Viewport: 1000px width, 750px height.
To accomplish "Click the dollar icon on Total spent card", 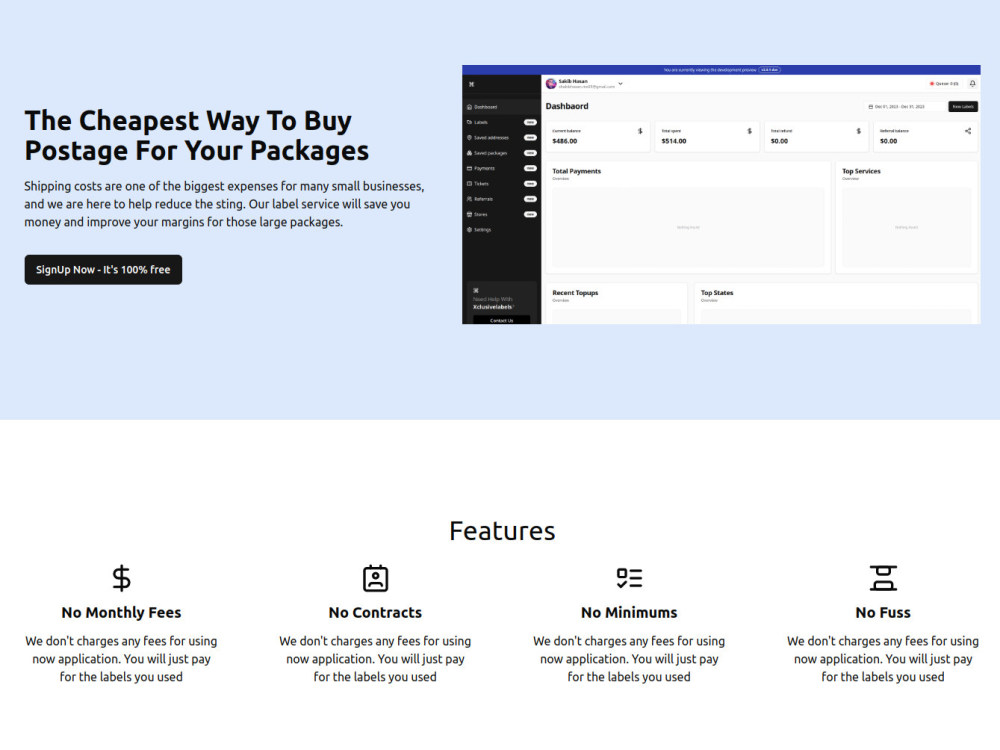I will click(749, 131).
